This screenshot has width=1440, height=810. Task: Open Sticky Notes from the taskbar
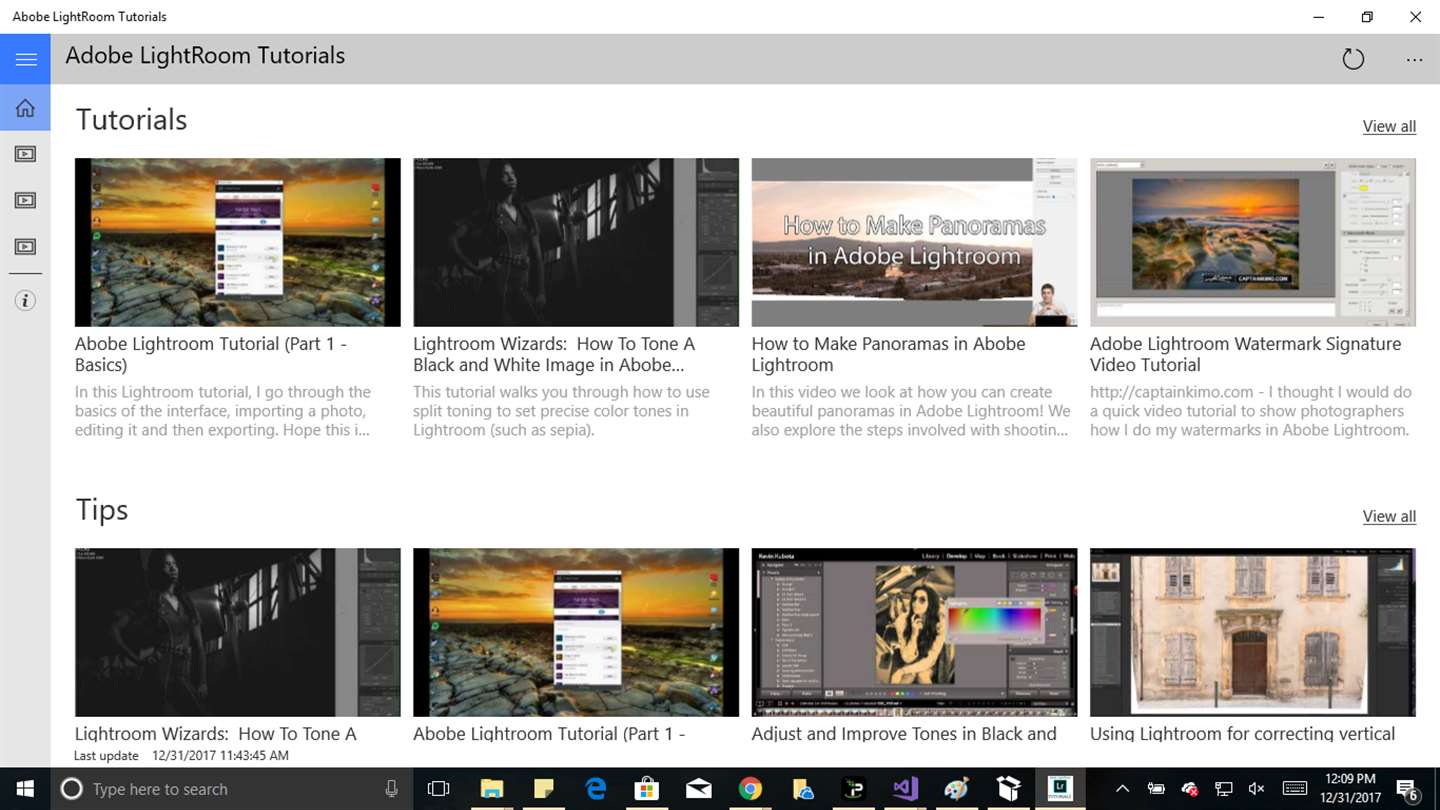pos(543,789)
